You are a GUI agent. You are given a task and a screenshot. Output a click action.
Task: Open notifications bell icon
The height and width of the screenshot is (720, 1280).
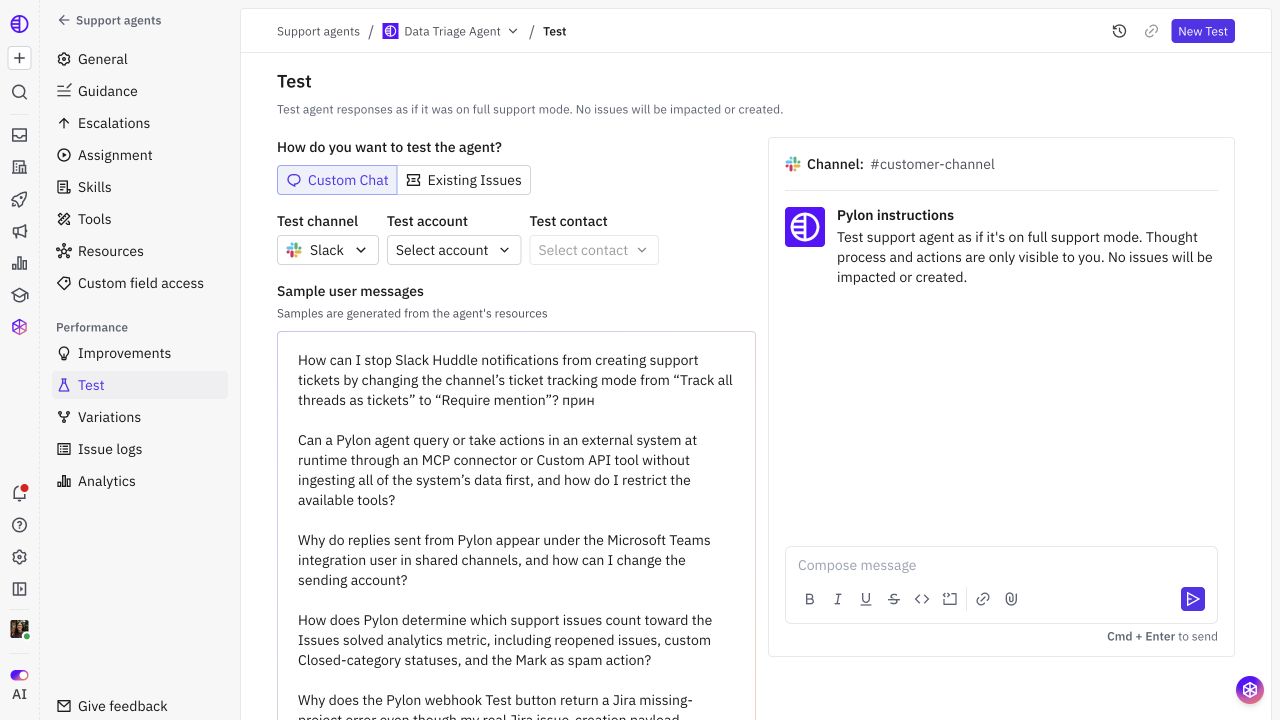pyautogui.click(x=19, y=493)
